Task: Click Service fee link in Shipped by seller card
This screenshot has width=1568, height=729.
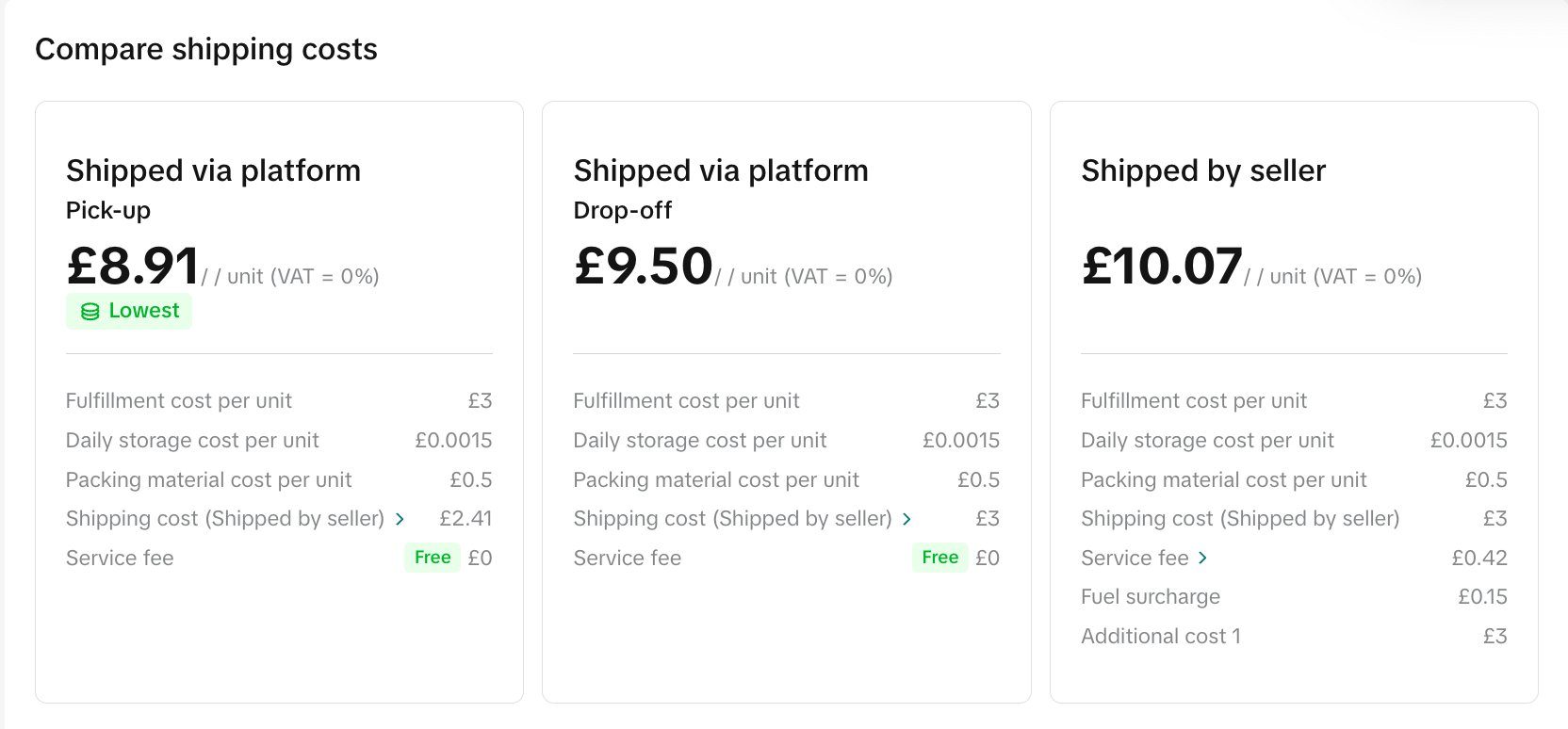Action: 1135,559
